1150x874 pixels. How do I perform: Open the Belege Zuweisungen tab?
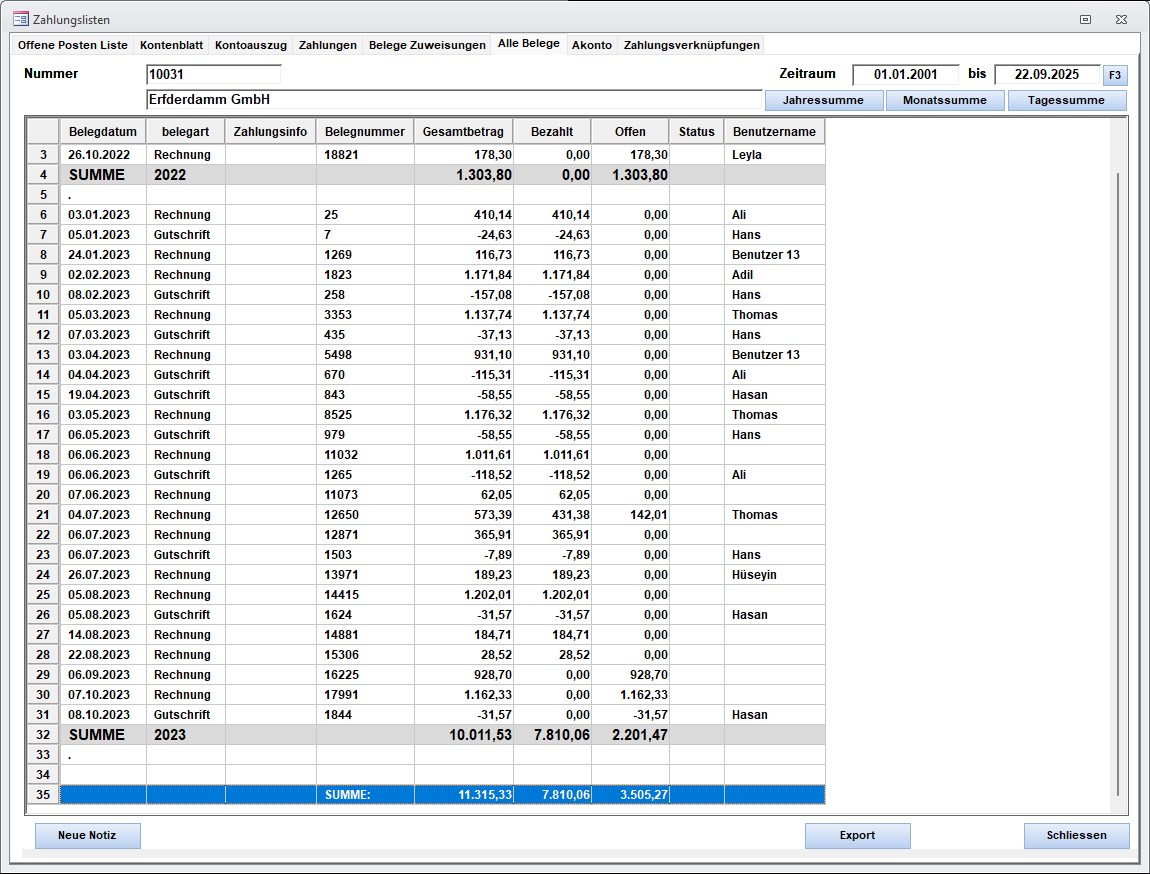pos(427,45)
